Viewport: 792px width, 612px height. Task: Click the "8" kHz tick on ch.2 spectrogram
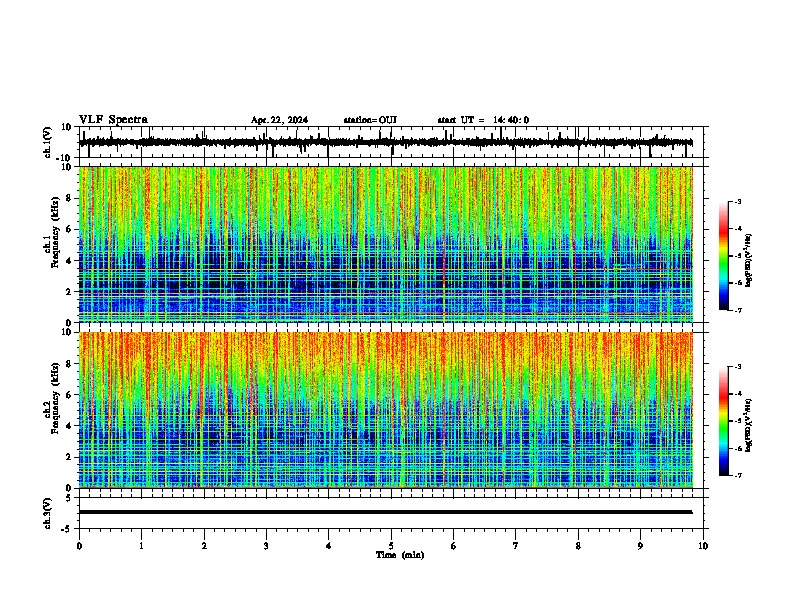(x=69, y=364)
